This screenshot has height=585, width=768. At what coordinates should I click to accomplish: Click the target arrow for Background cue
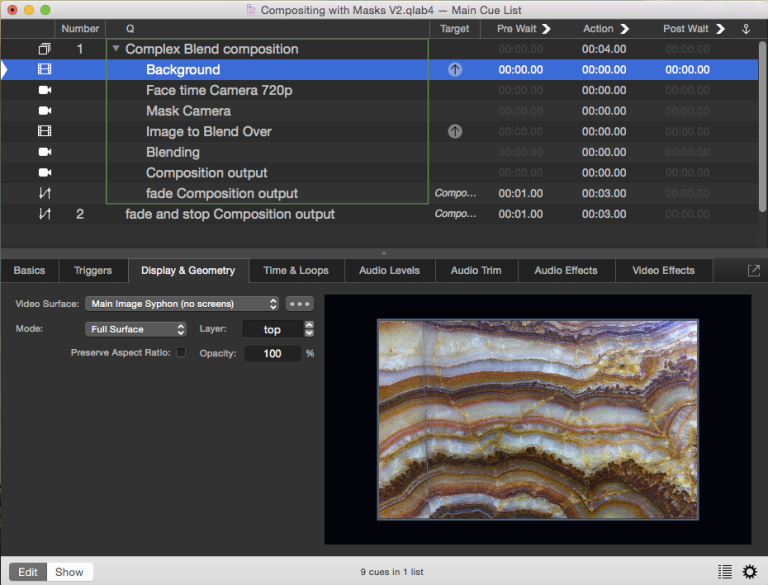tap(455, 70)
